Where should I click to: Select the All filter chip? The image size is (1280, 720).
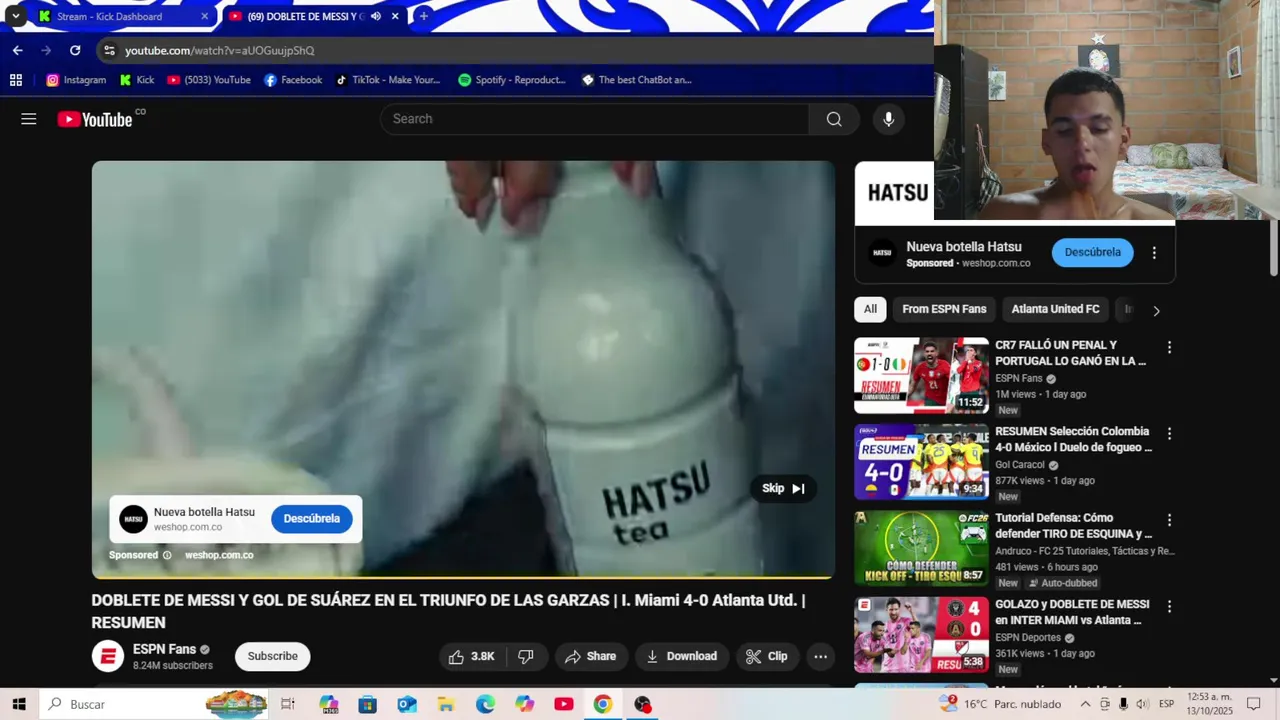pyautogui.click(x=870, y=309)
